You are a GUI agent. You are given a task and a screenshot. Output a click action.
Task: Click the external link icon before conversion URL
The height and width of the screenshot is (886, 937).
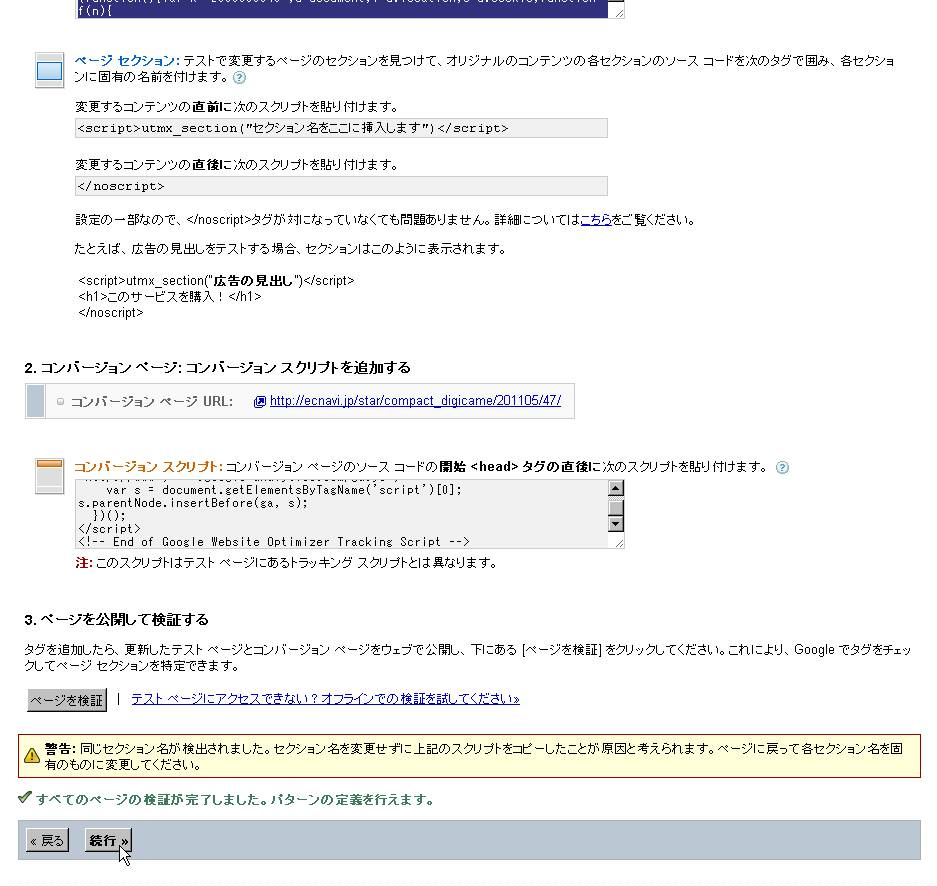click(x=259, y=401)
